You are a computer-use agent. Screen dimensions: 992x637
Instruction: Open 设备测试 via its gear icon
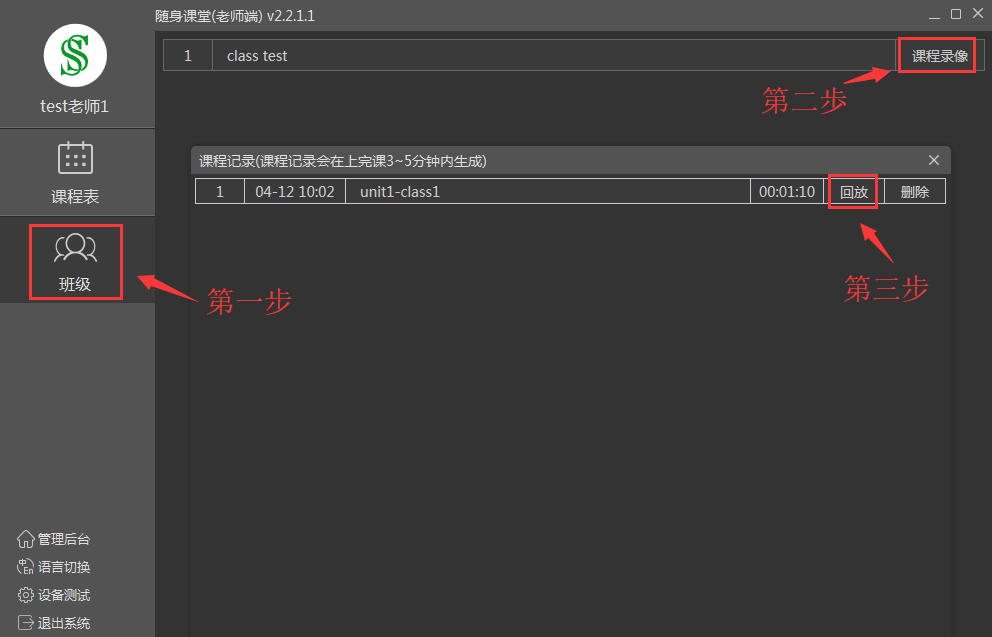(26, 595)
